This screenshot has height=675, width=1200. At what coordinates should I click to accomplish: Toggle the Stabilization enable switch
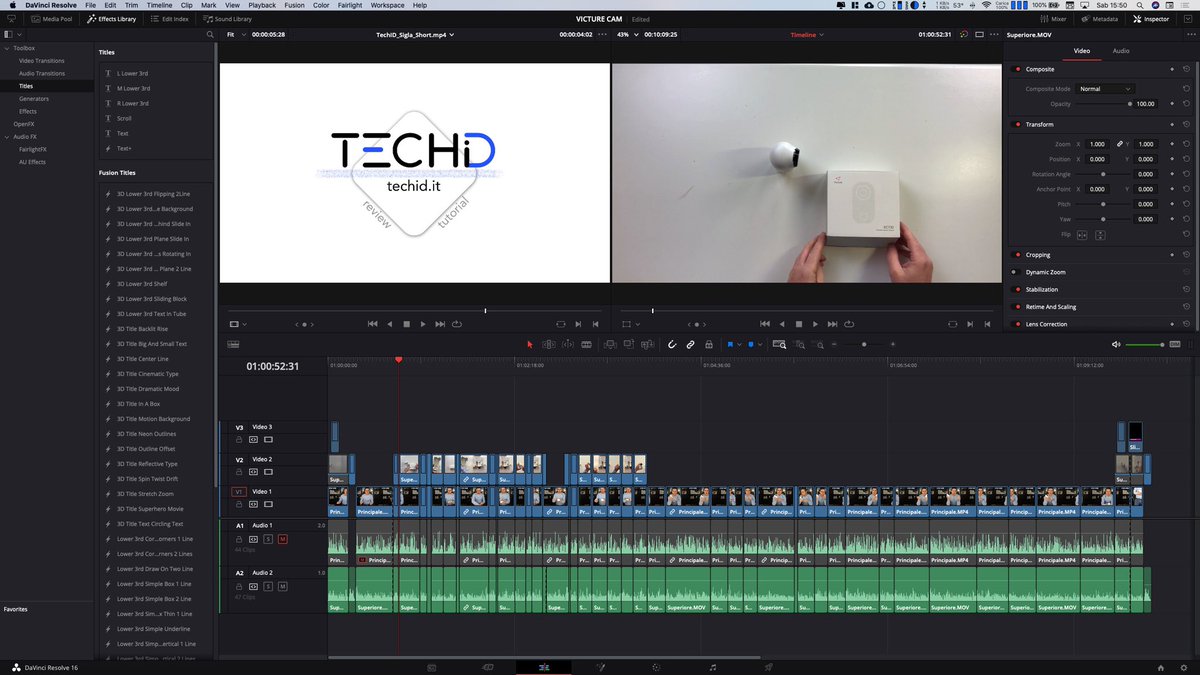(1017, 290)
